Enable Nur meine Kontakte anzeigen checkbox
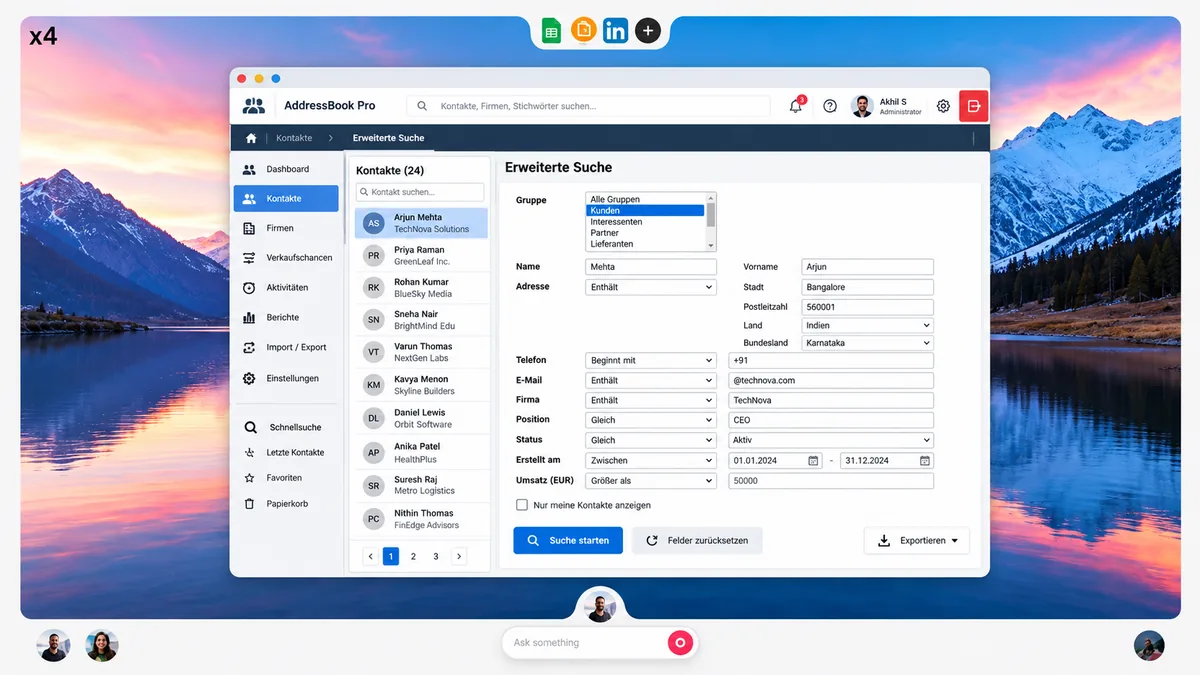The height and width of the screenshot is (675, 1200). (522, 505)
